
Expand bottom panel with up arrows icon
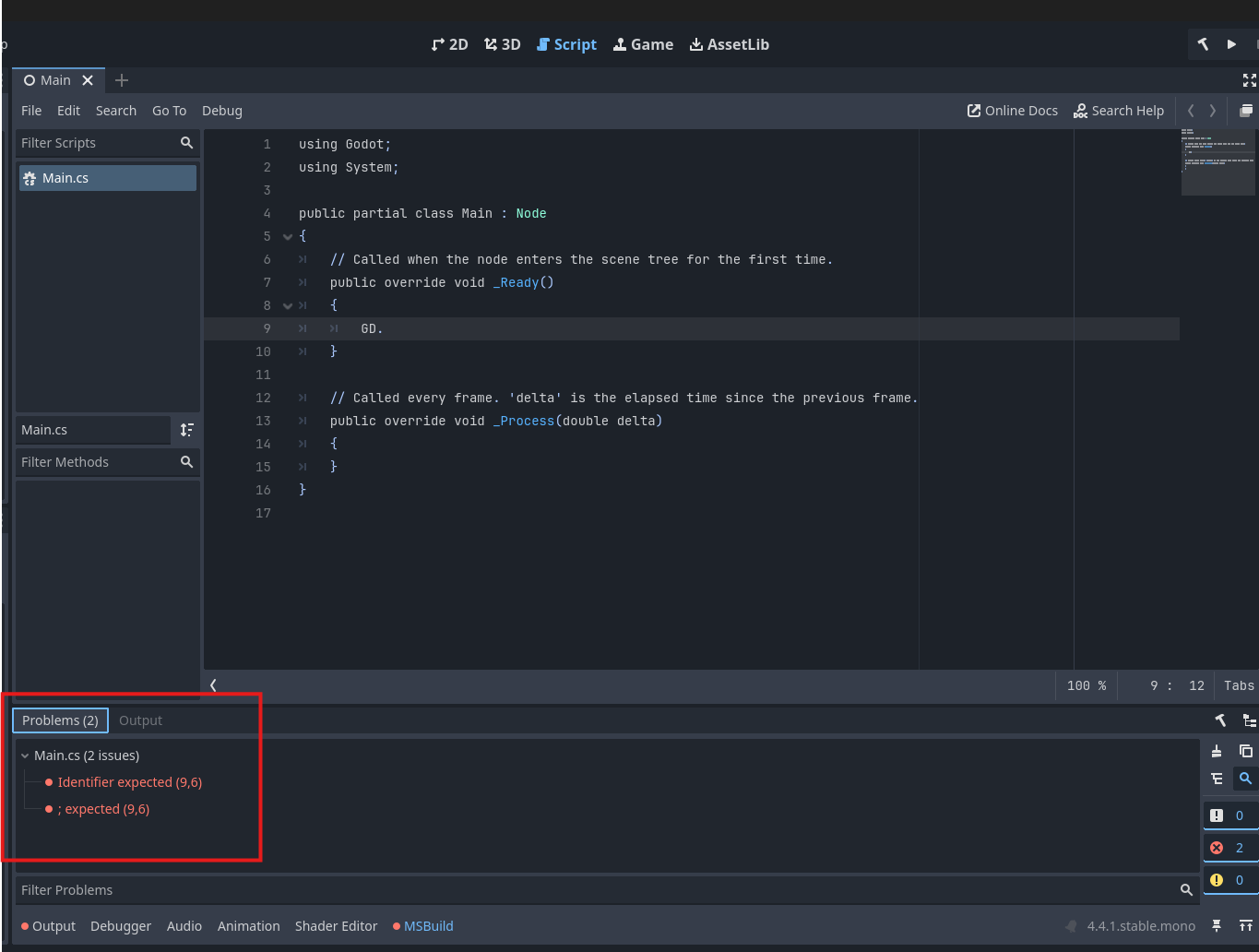point(1246,926)
